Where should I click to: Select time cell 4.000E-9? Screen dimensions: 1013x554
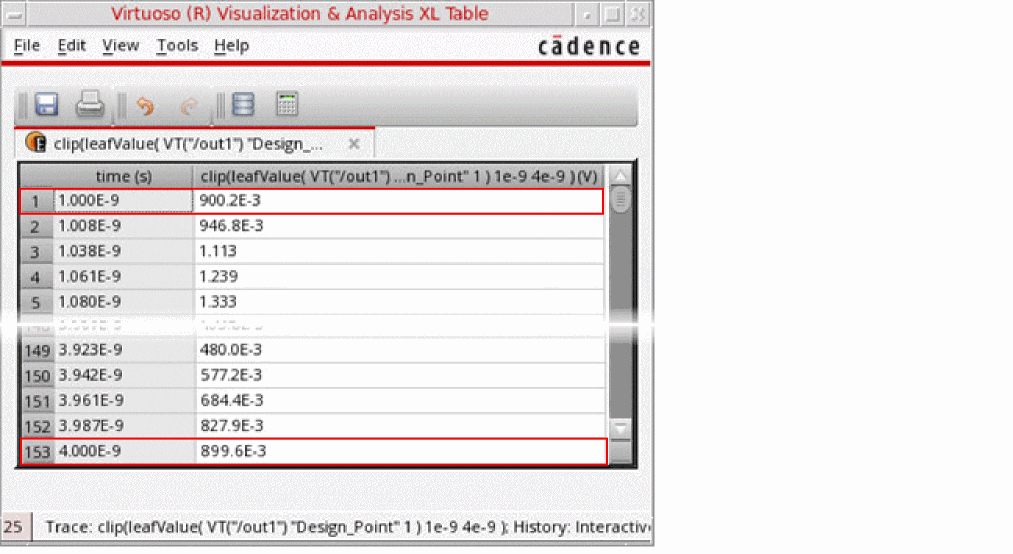click(x=123, y=451)
